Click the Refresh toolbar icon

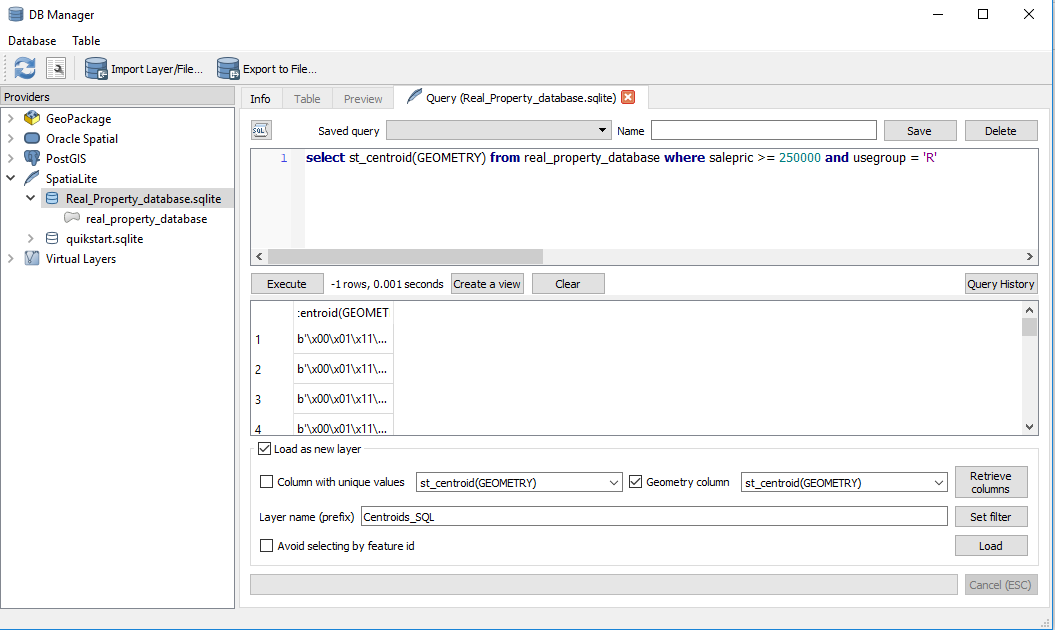(25, 68)
